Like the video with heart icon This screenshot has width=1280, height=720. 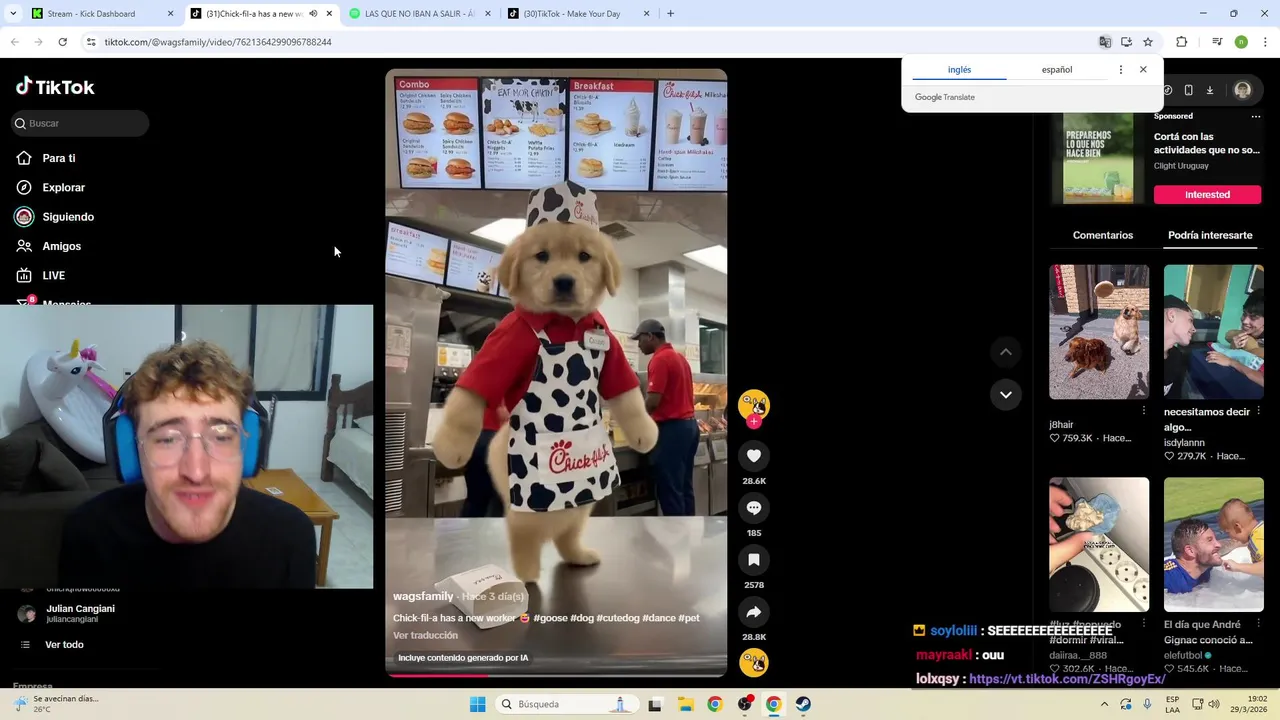754,456
